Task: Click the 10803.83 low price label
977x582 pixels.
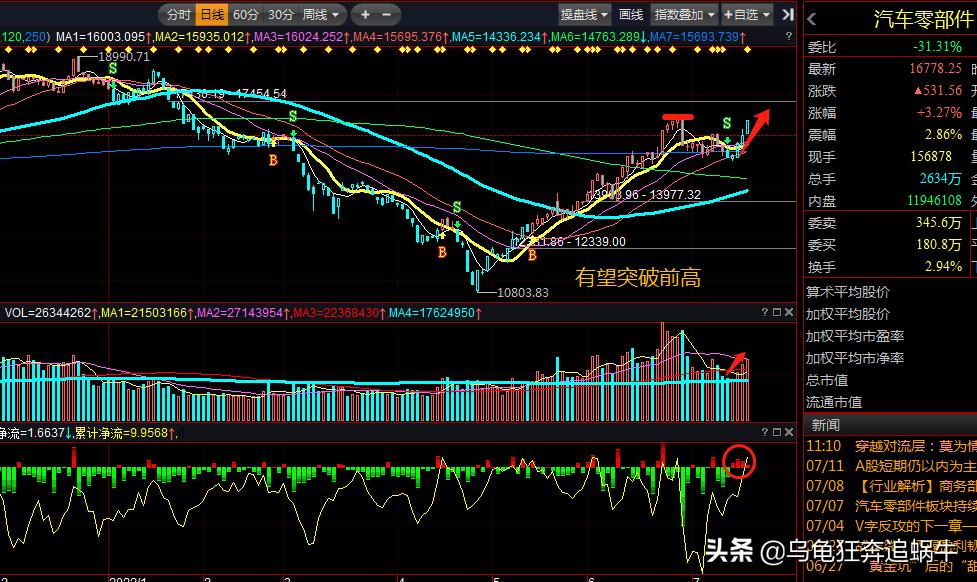Action: 523,292
